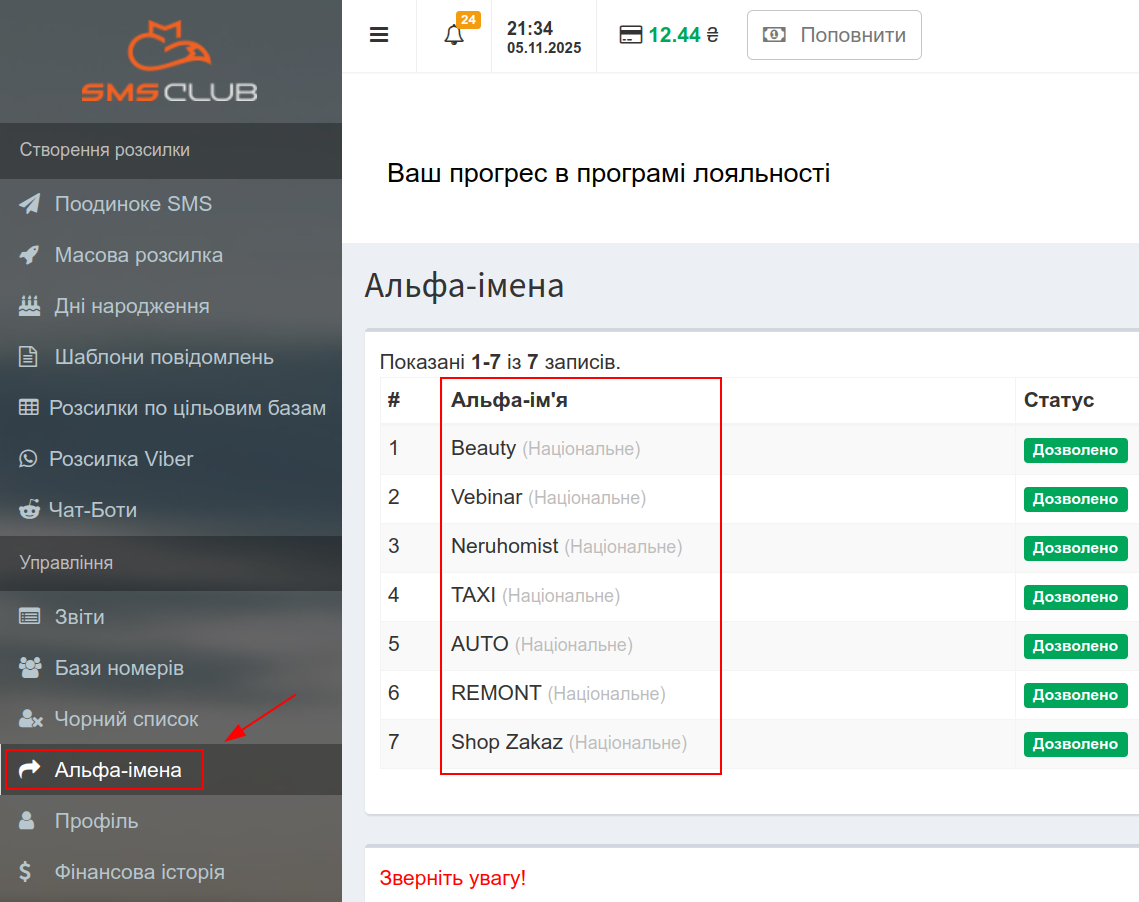Open notifications bell with 24 badge
This screenshot has height=902, width=1139.
click(455, 36)
